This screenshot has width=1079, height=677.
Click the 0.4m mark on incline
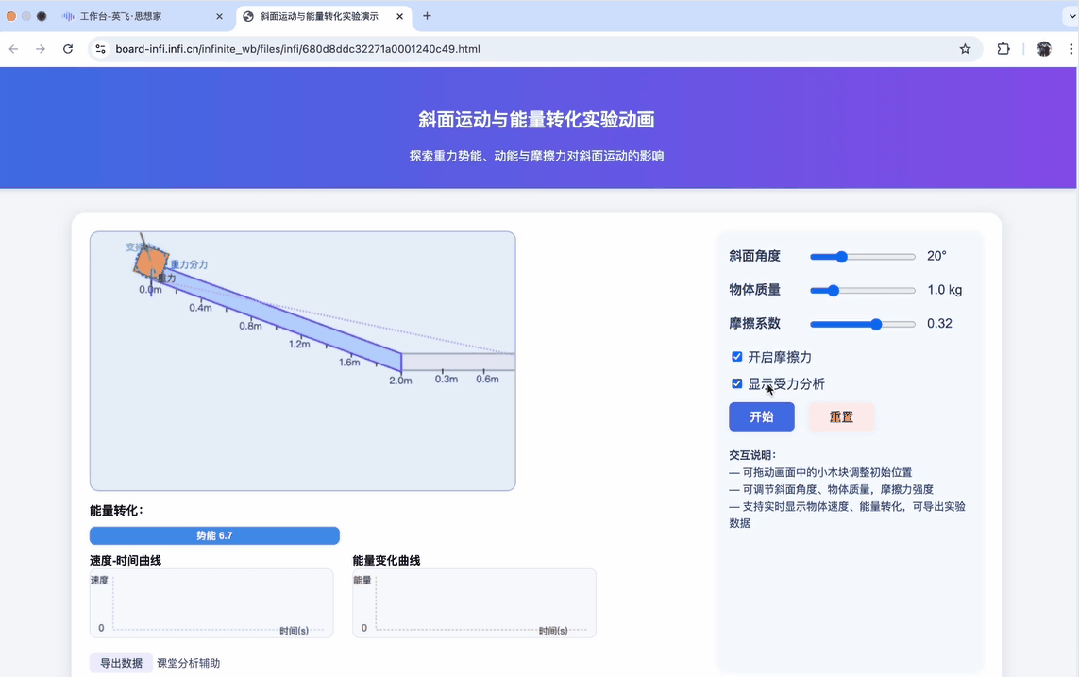[x=200, y=308]
